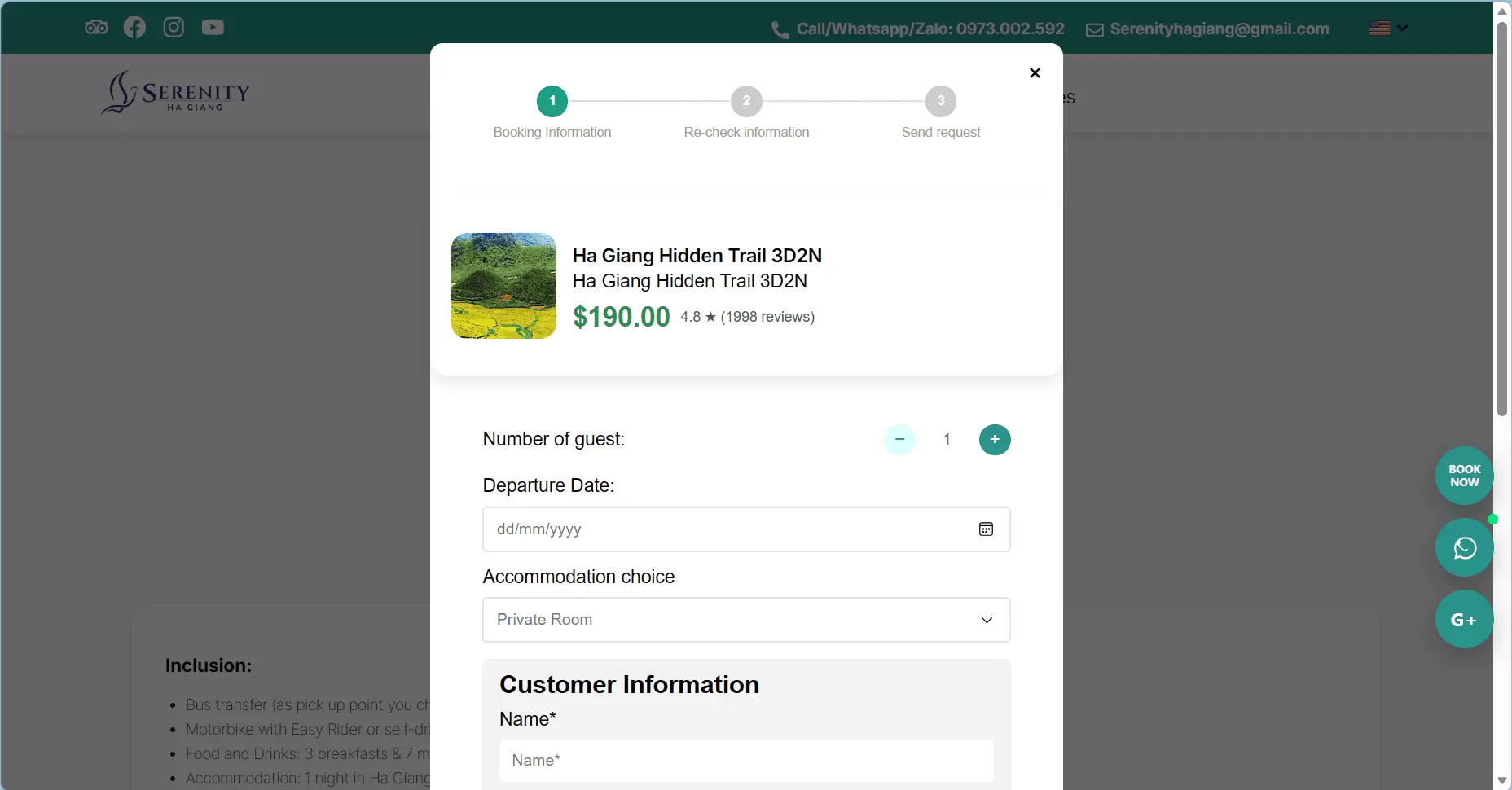Click the Departure Date input field
1512x790 pixels.
[746, 529]
